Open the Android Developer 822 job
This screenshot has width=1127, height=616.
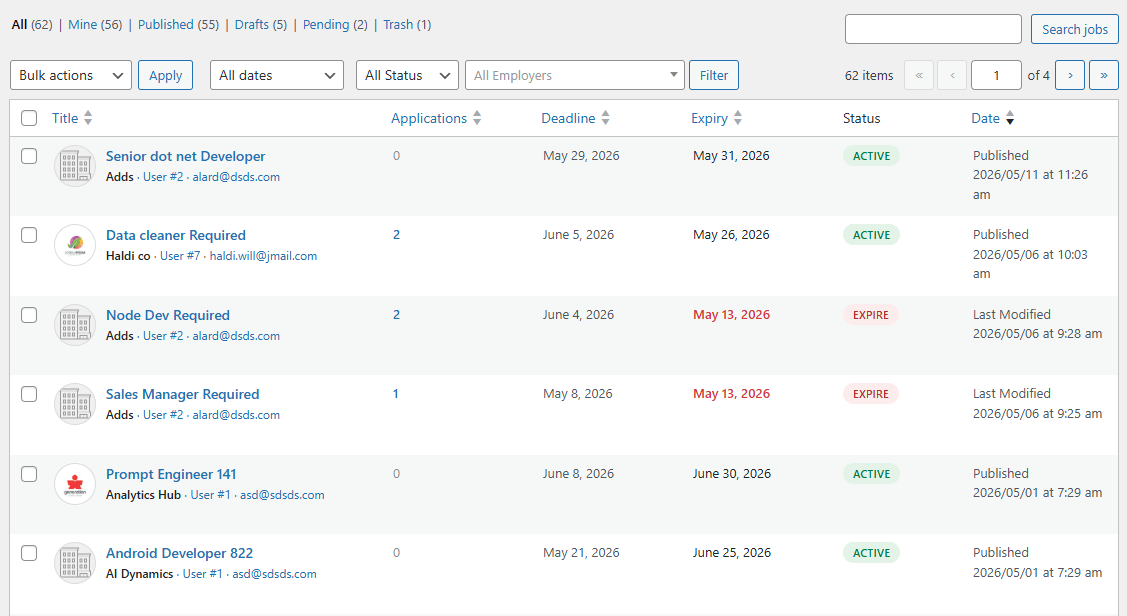(179, 553)
